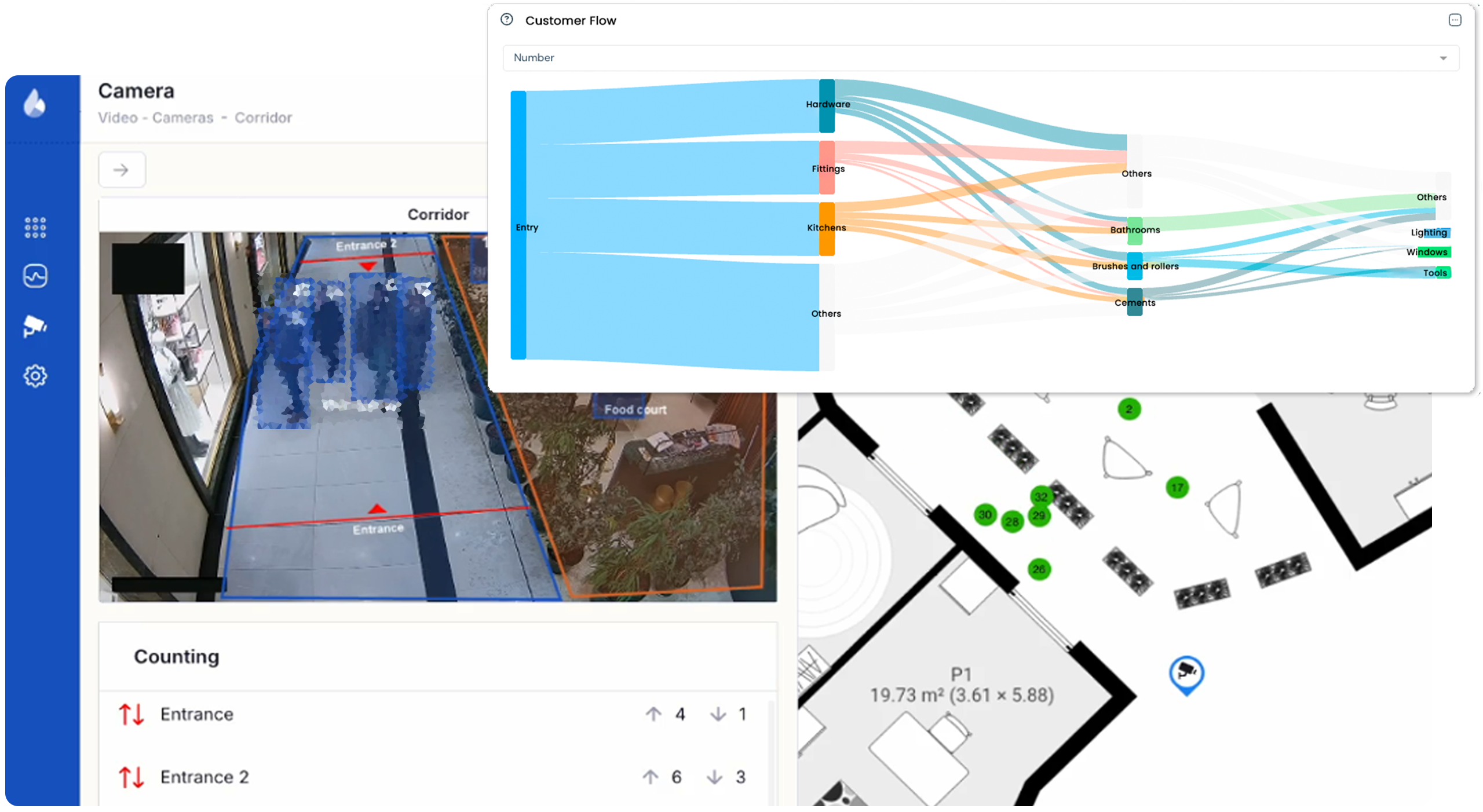Open the apps grid icon in the sidebar
Viewport: 1483px width, 812px height.
pyautogui.click(x=35, y=228)
